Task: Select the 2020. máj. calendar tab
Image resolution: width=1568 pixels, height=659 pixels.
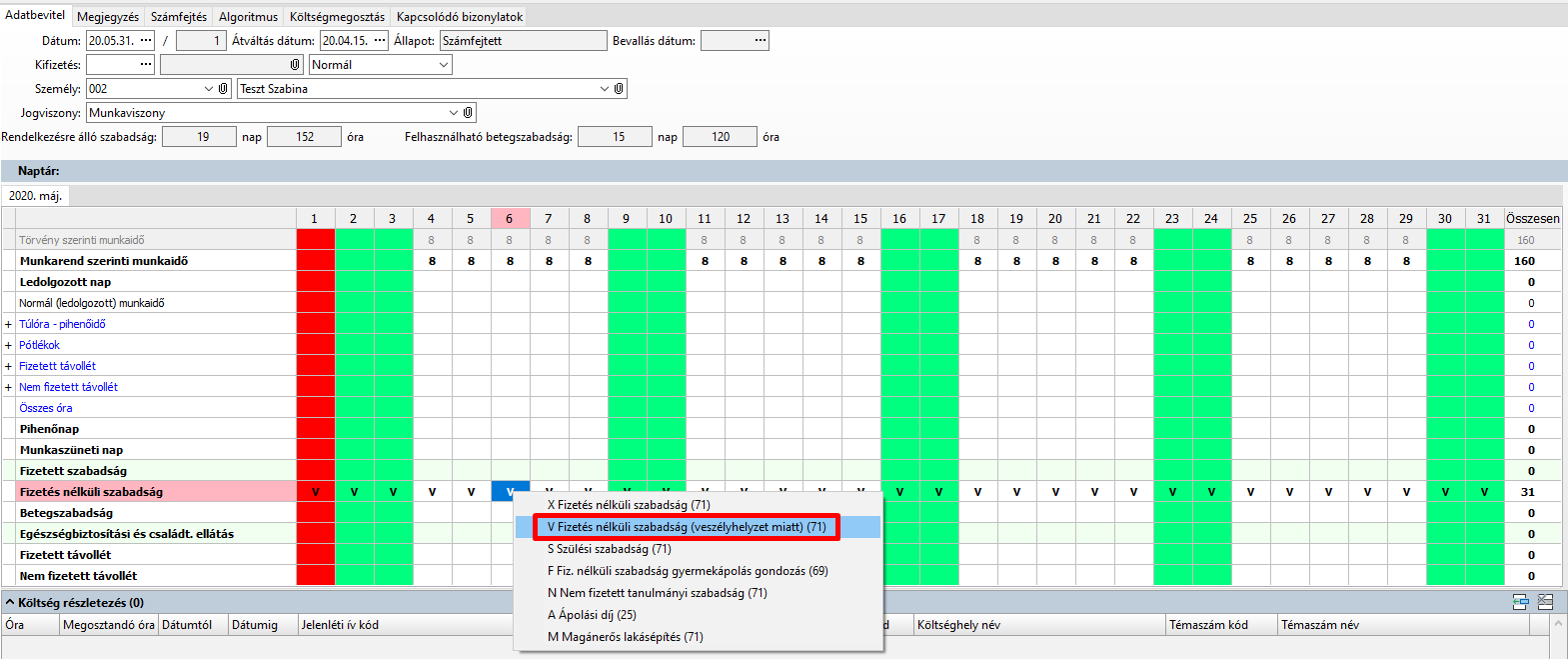Action: (x=35, y=196)
